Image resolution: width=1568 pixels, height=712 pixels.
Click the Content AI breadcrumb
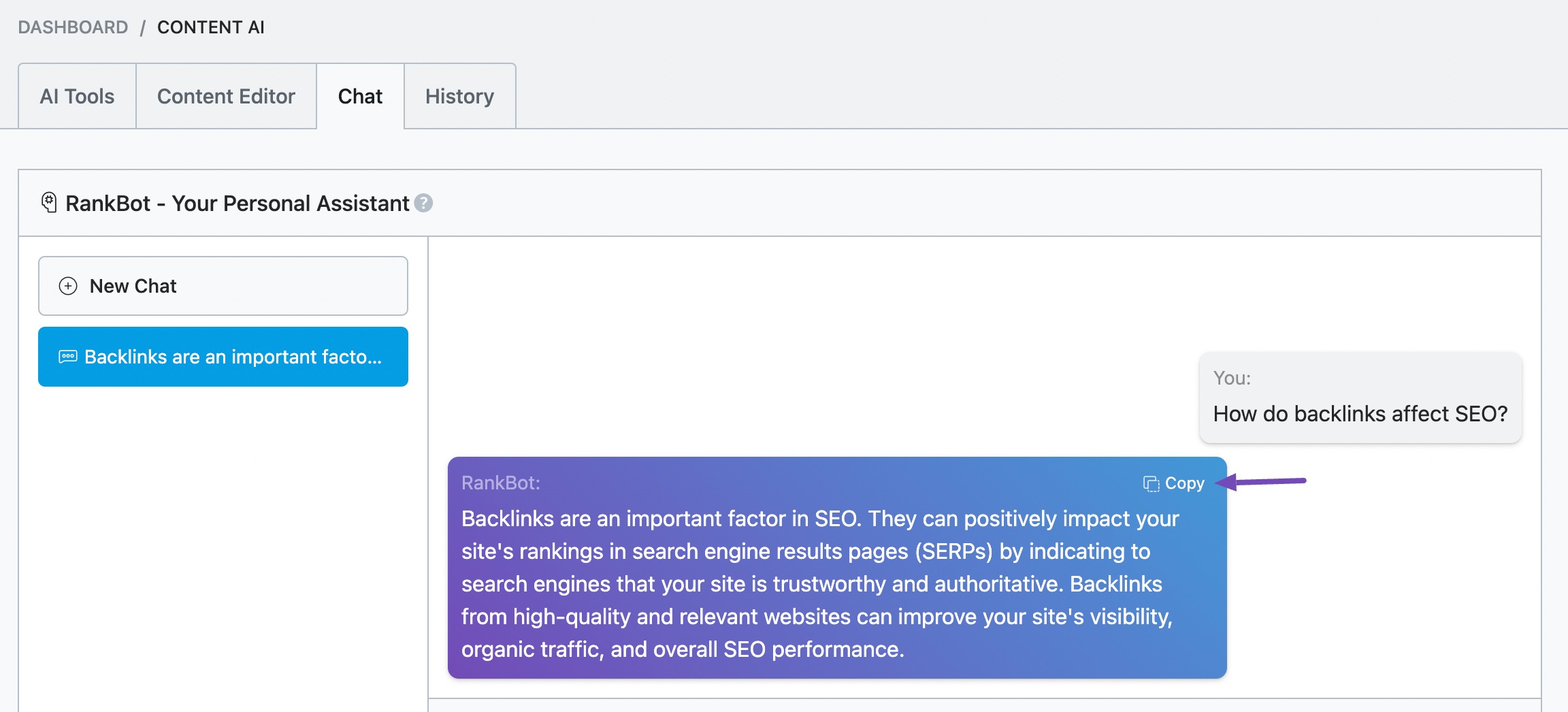pyautogui.click(x=211, y=27)
